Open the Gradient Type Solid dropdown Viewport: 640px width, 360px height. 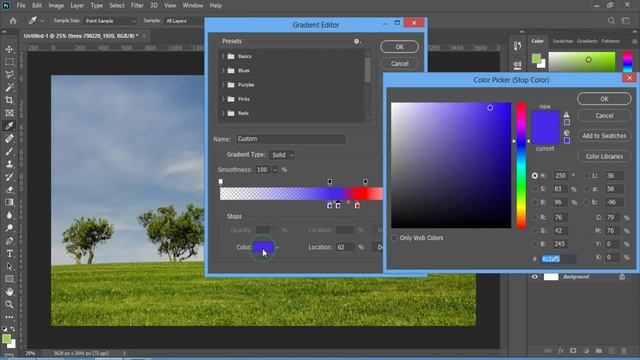(282, 155)
